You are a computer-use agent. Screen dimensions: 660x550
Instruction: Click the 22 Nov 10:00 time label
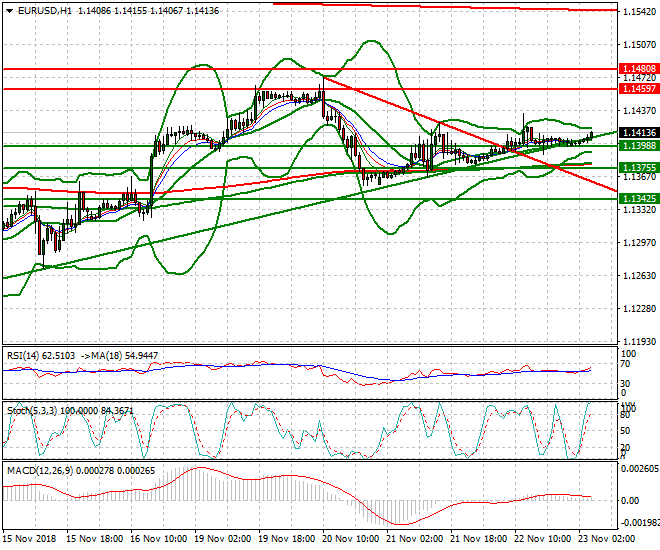[543, 539]
